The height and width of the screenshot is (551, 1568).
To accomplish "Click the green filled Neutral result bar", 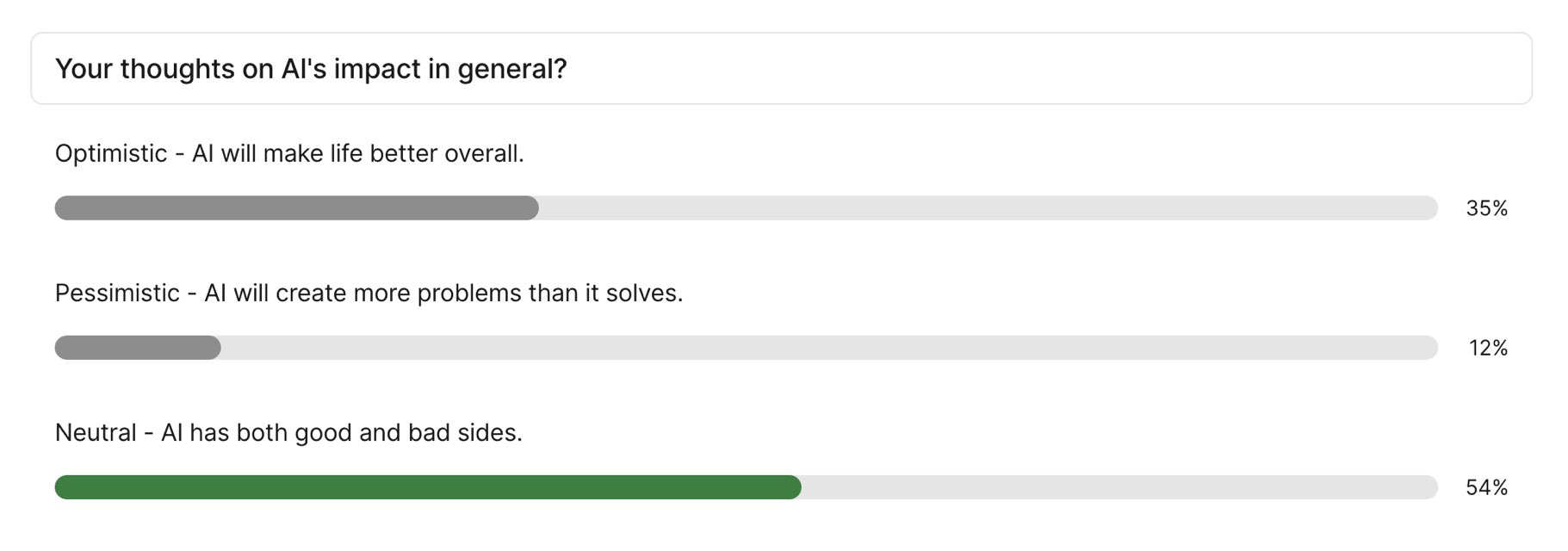I will (x=427, y=487).
